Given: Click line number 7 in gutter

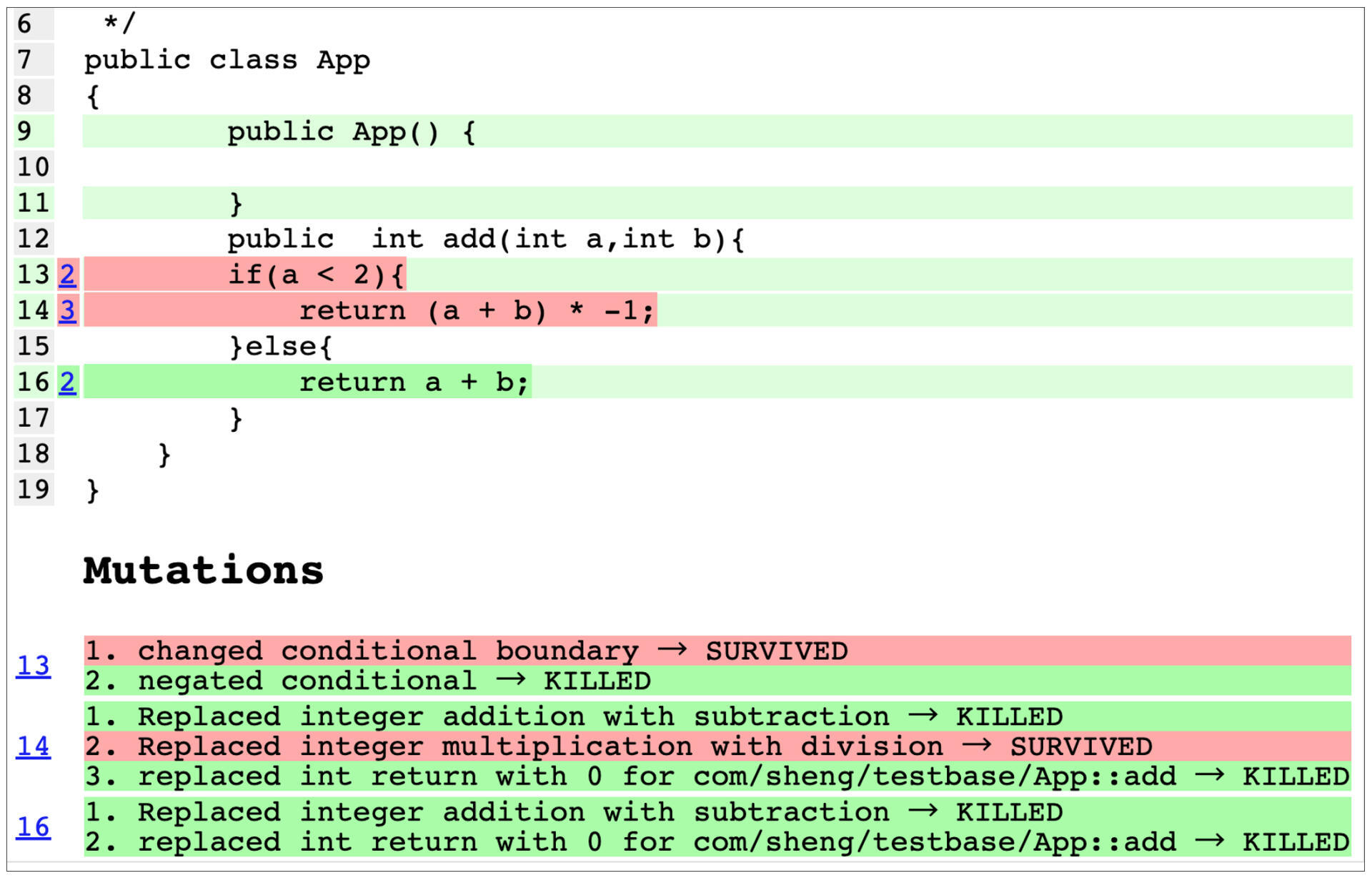Looking at the screenshot, I should click(x=34, y=60).
